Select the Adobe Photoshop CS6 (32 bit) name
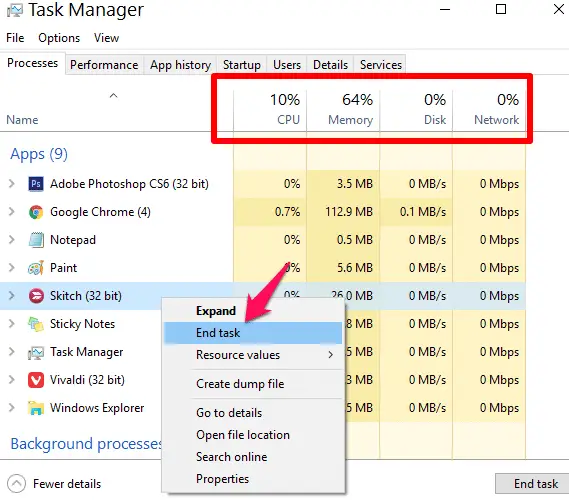Viewport: 569px width, 502px height. pos(129,184)
